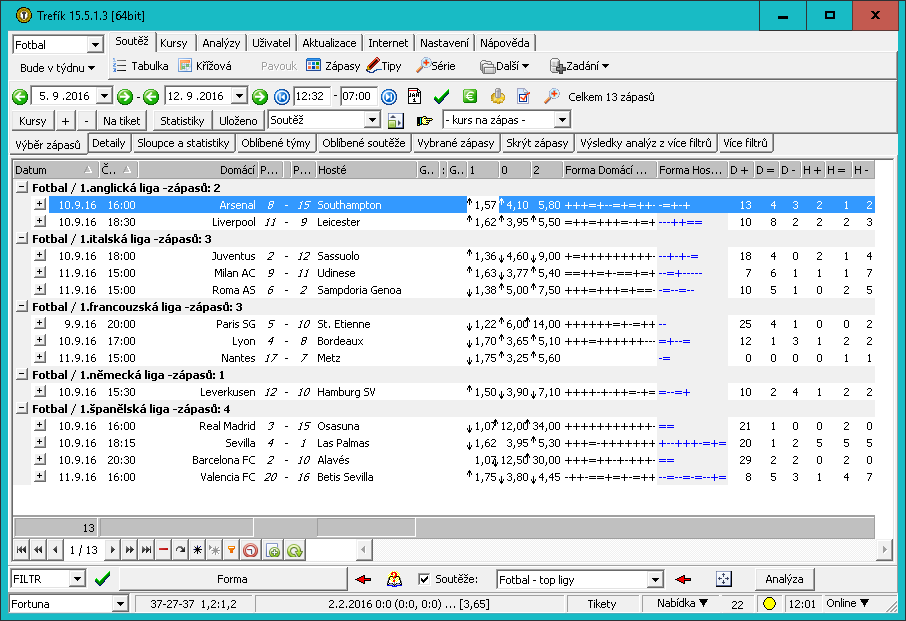The image size is (906, 621).
Task: Jump to last record in navigator
Action: tap(147, 550)
